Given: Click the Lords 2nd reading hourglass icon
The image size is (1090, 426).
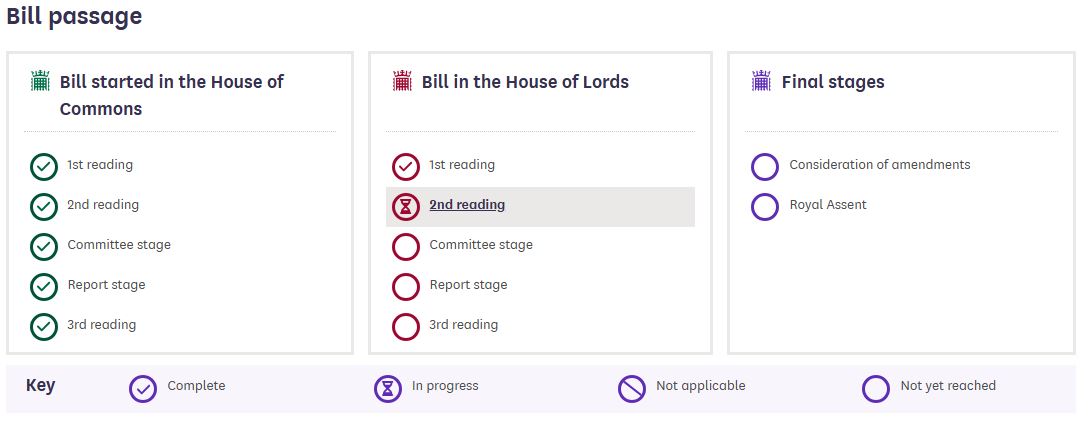Looking at the screenshot, I should tap(406, 207).
